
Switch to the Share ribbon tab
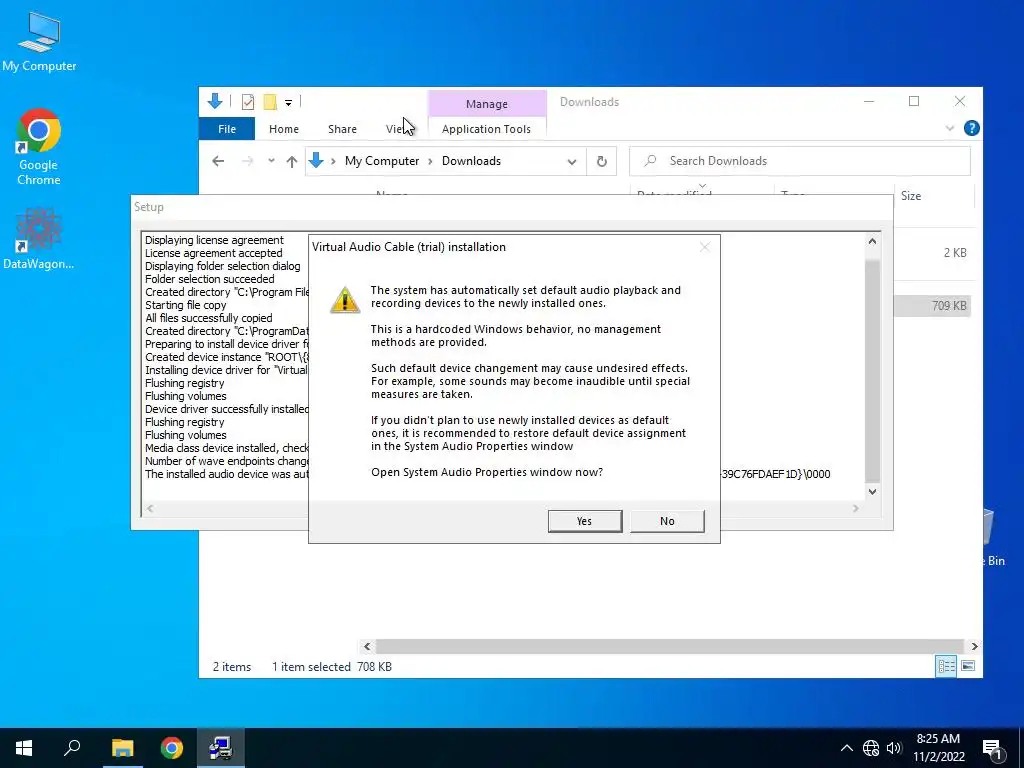pyautogui.click(x=342, y=129)
